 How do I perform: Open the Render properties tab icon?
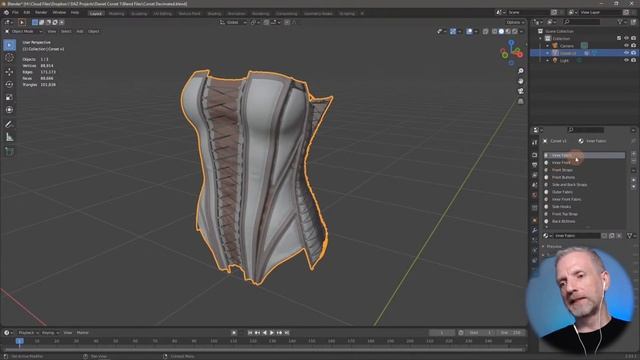[x=535, y=155]
